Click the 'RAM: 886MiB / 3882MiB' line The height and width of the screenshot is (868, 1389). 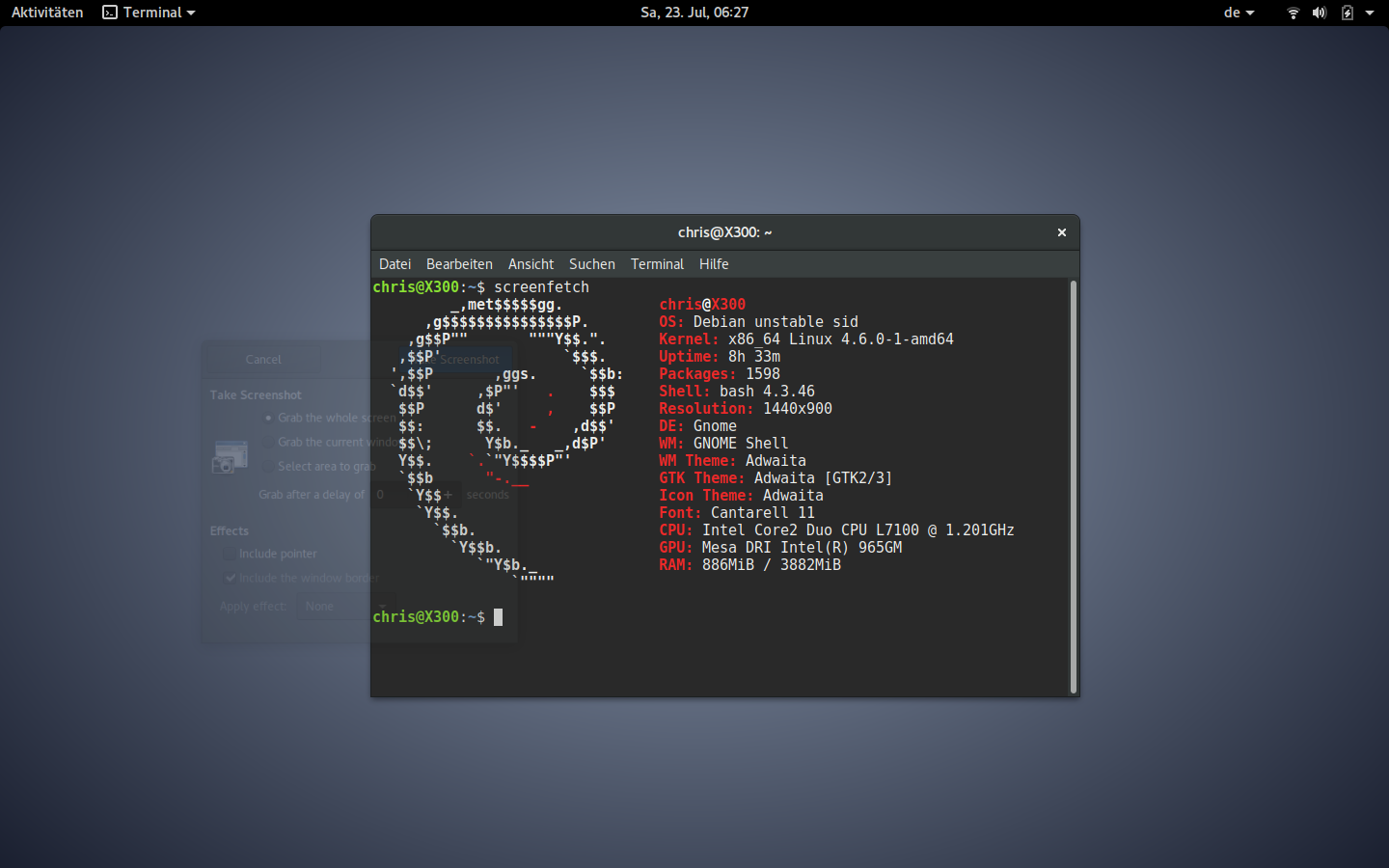point(749,565)
